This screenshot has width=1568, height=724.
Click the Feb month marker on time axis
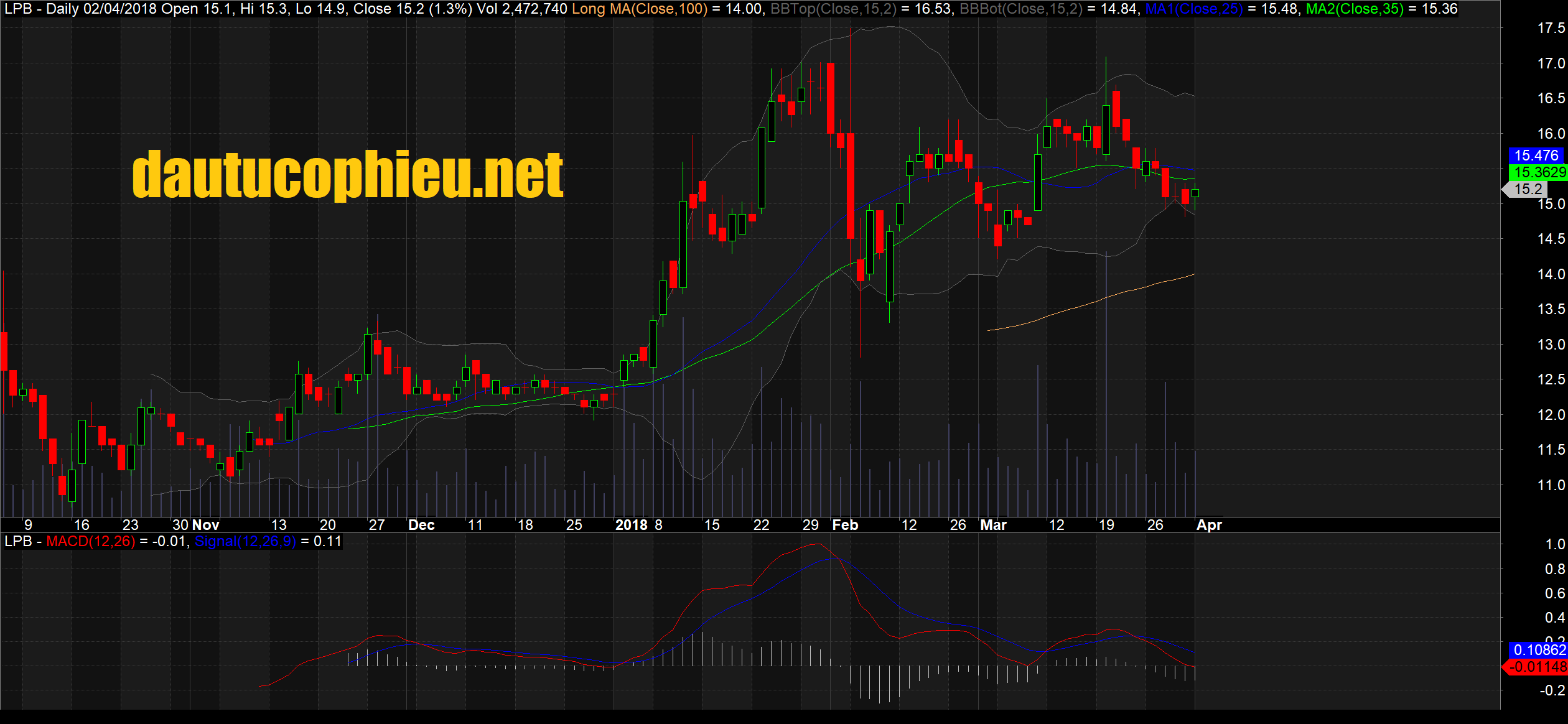point(845,525)
